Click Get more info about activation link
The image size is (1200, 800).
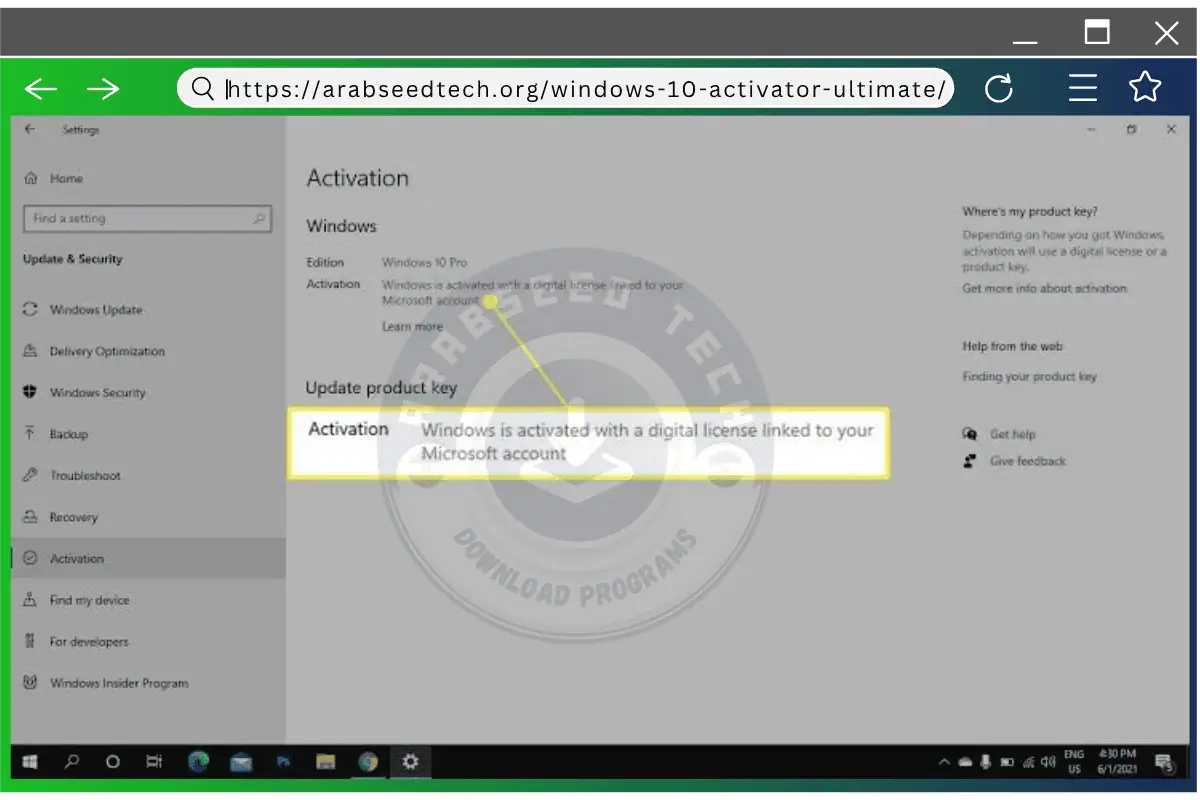pos(1044,288)
